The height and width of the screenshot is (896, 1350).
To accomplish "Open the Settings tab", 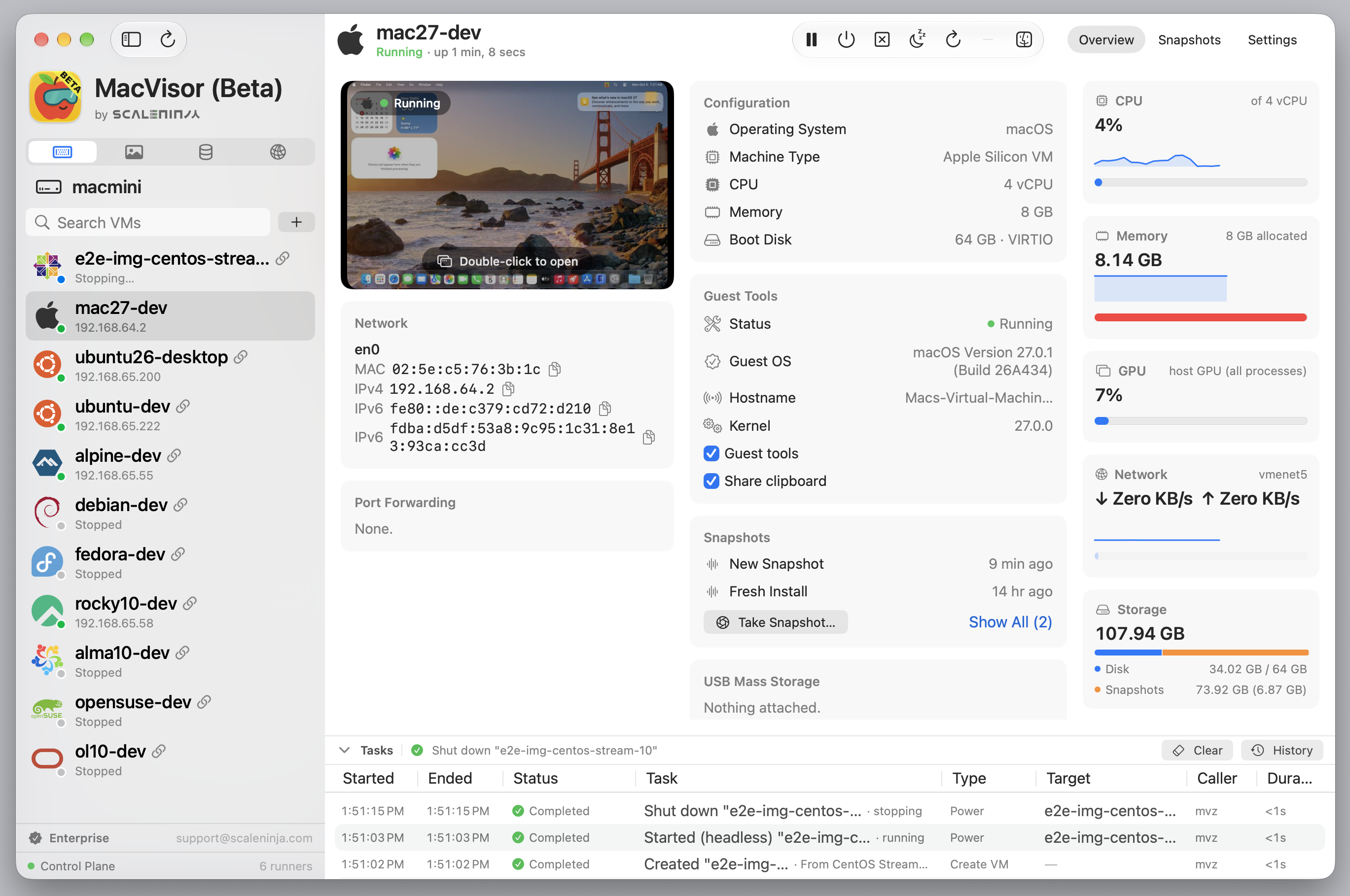I will click(x=1272, y=40).
